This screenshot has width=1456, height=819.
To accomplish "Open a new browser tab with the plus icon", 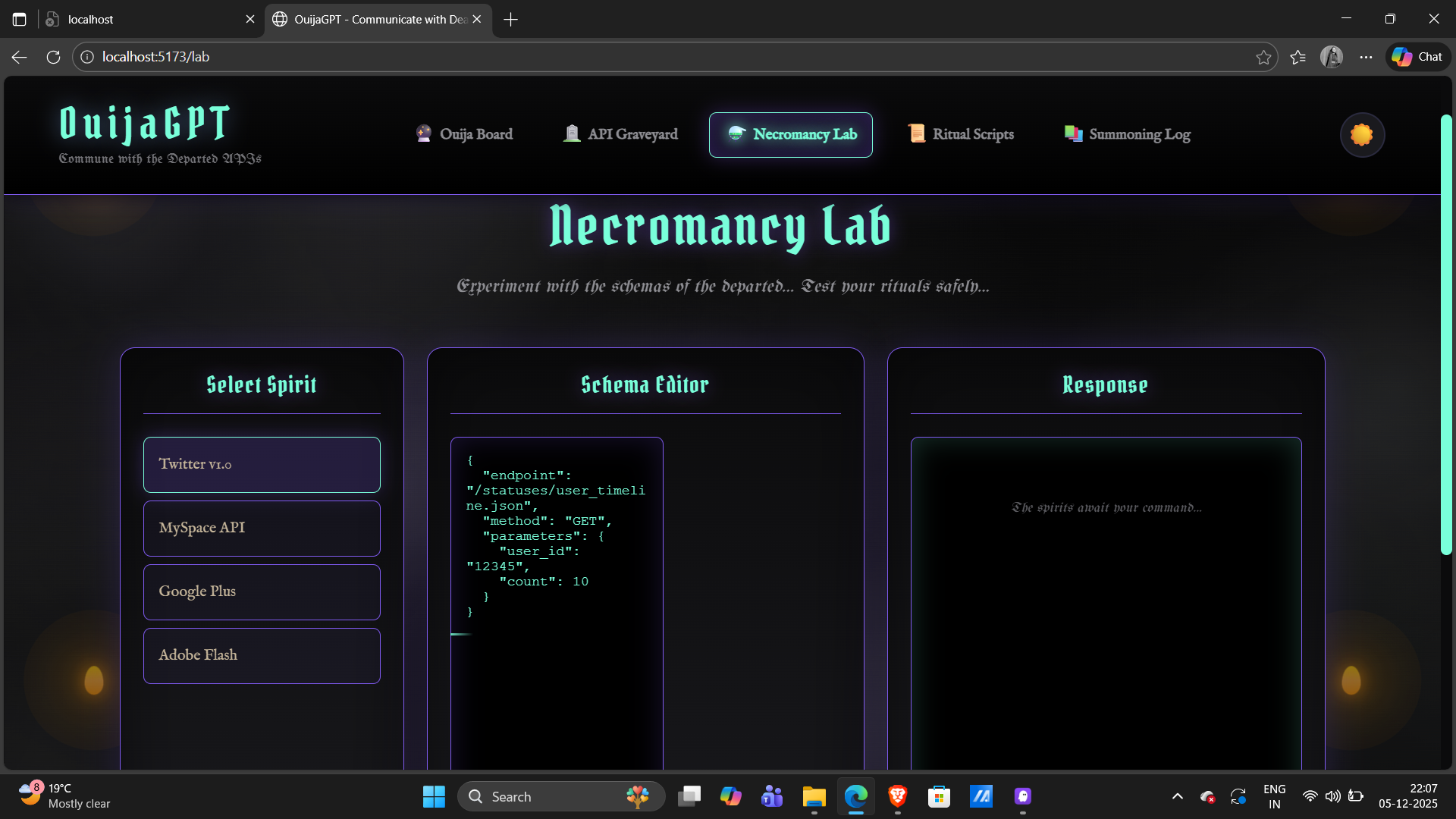I will [510, 19].
